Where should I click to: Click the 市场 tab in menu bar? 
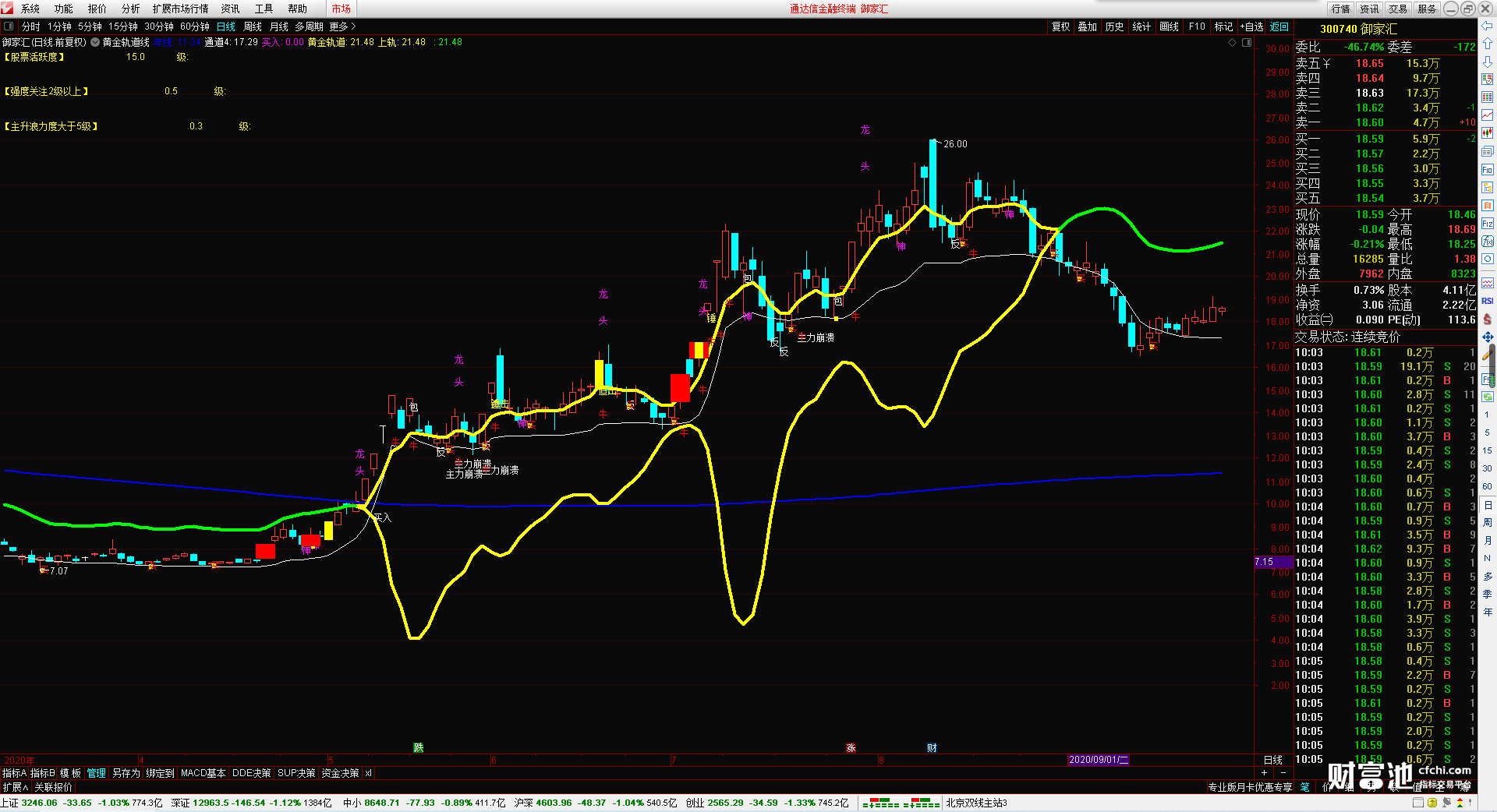pyautogui.click(x=341, y=9)
